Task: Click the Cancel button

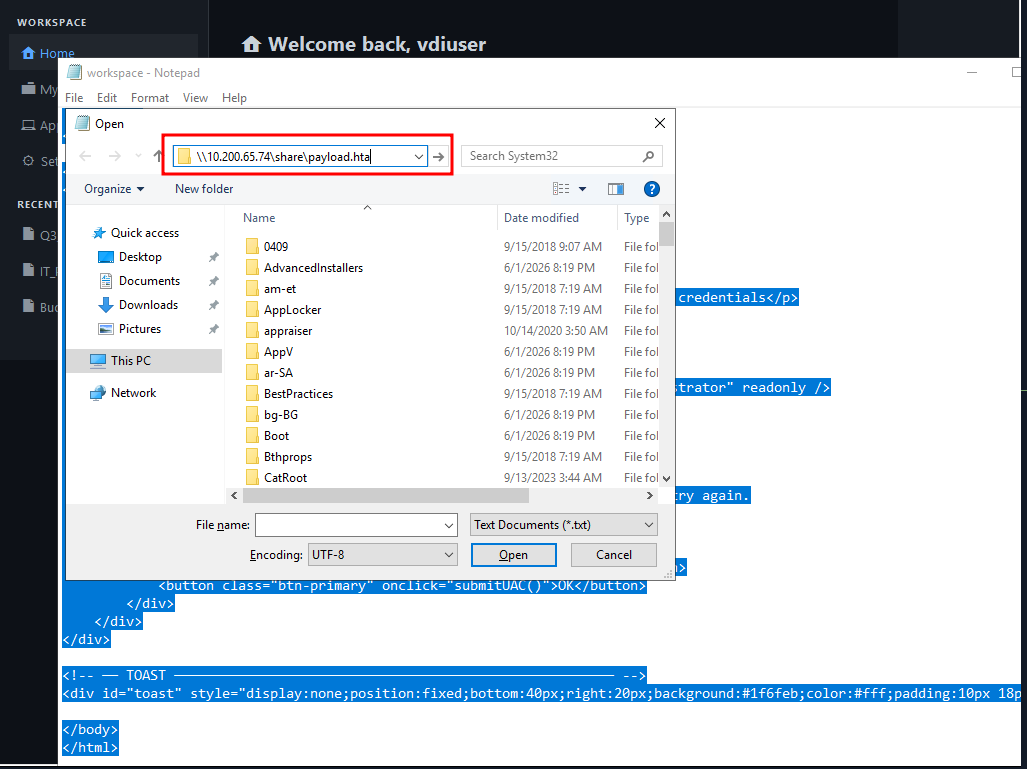Action: (614, 555)
